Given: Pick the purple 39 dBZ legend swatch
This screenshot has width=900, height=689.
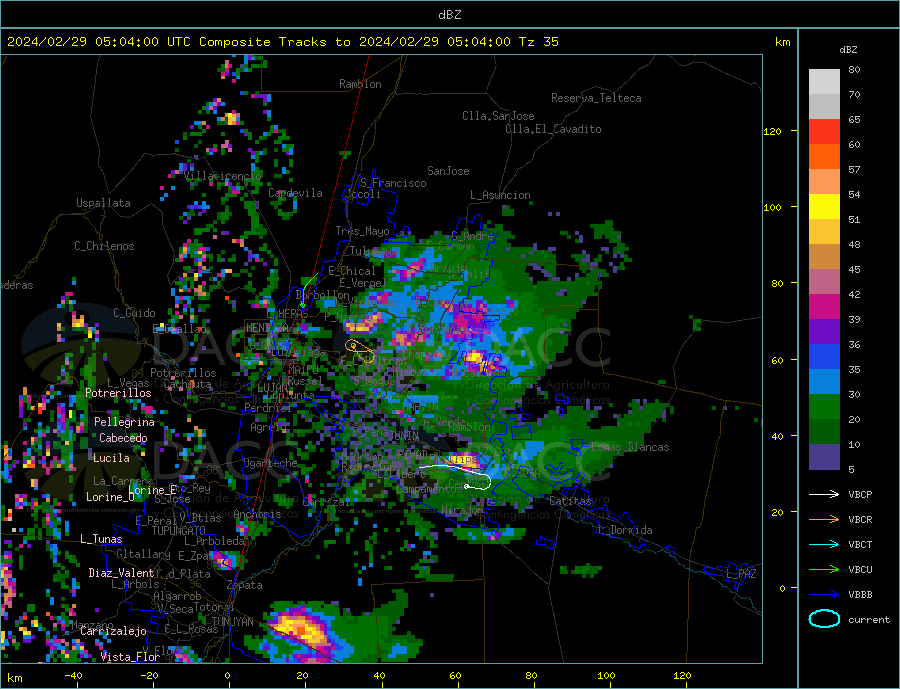Looking at the screenshot, I should tap(824, 332).
